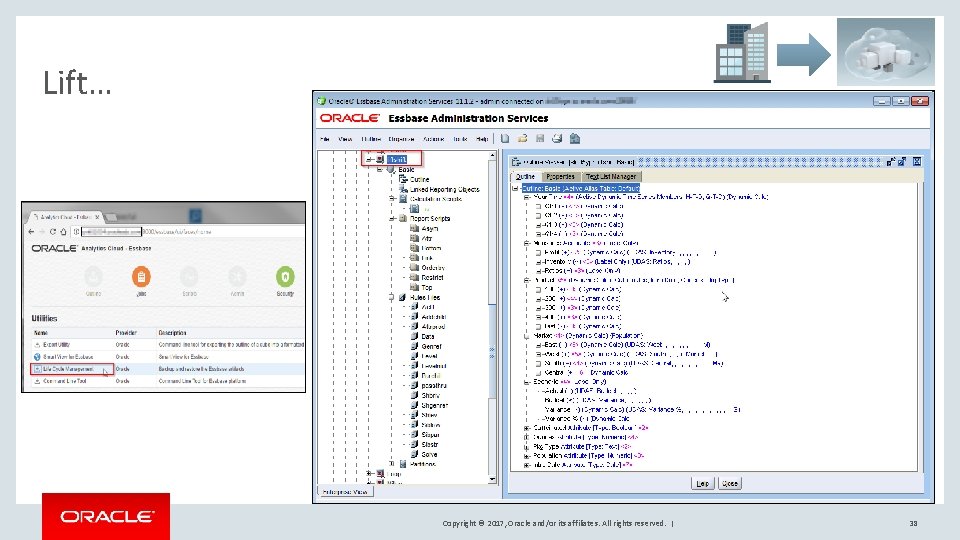Collapse the Outline: Basic root node

516,188
